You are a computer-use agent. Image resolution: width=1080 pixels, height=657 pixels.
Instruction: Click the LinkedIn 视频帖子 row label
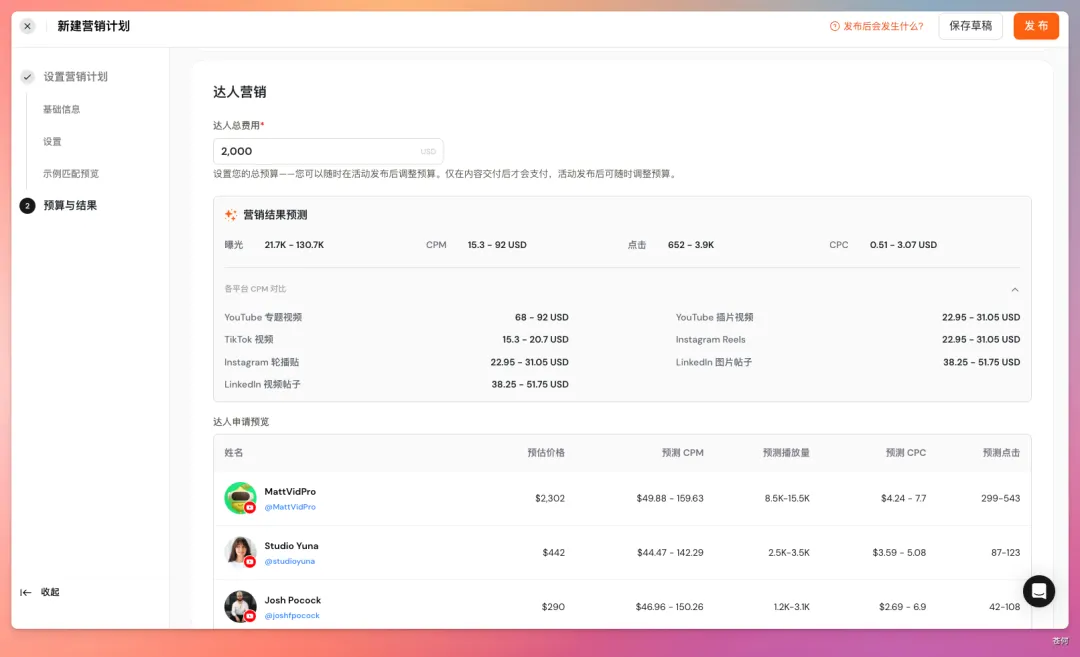tap(262, 384)
